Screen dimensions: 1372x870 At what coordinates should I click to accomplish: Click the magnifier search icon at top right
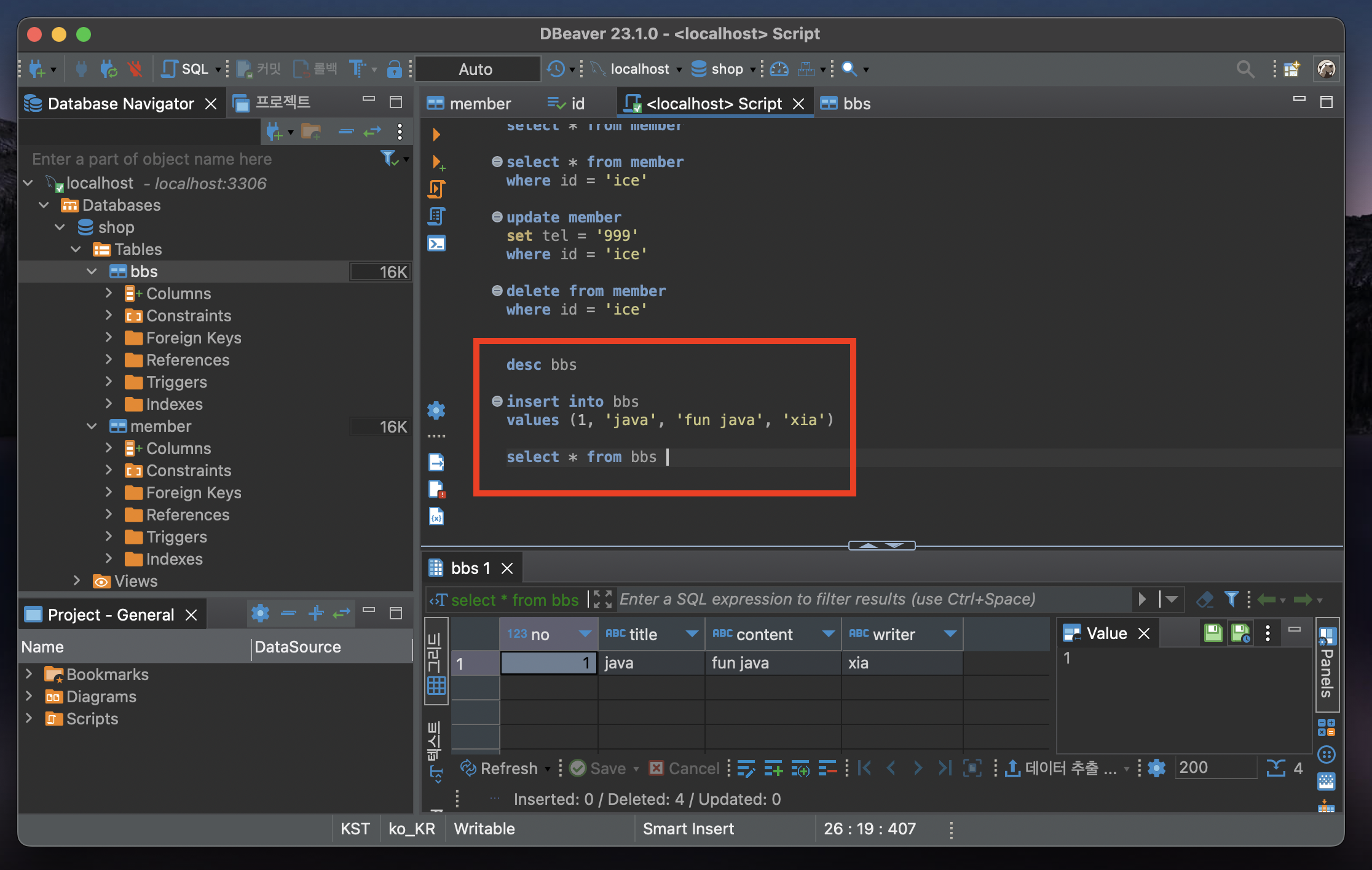click(x=1245, y=69)
